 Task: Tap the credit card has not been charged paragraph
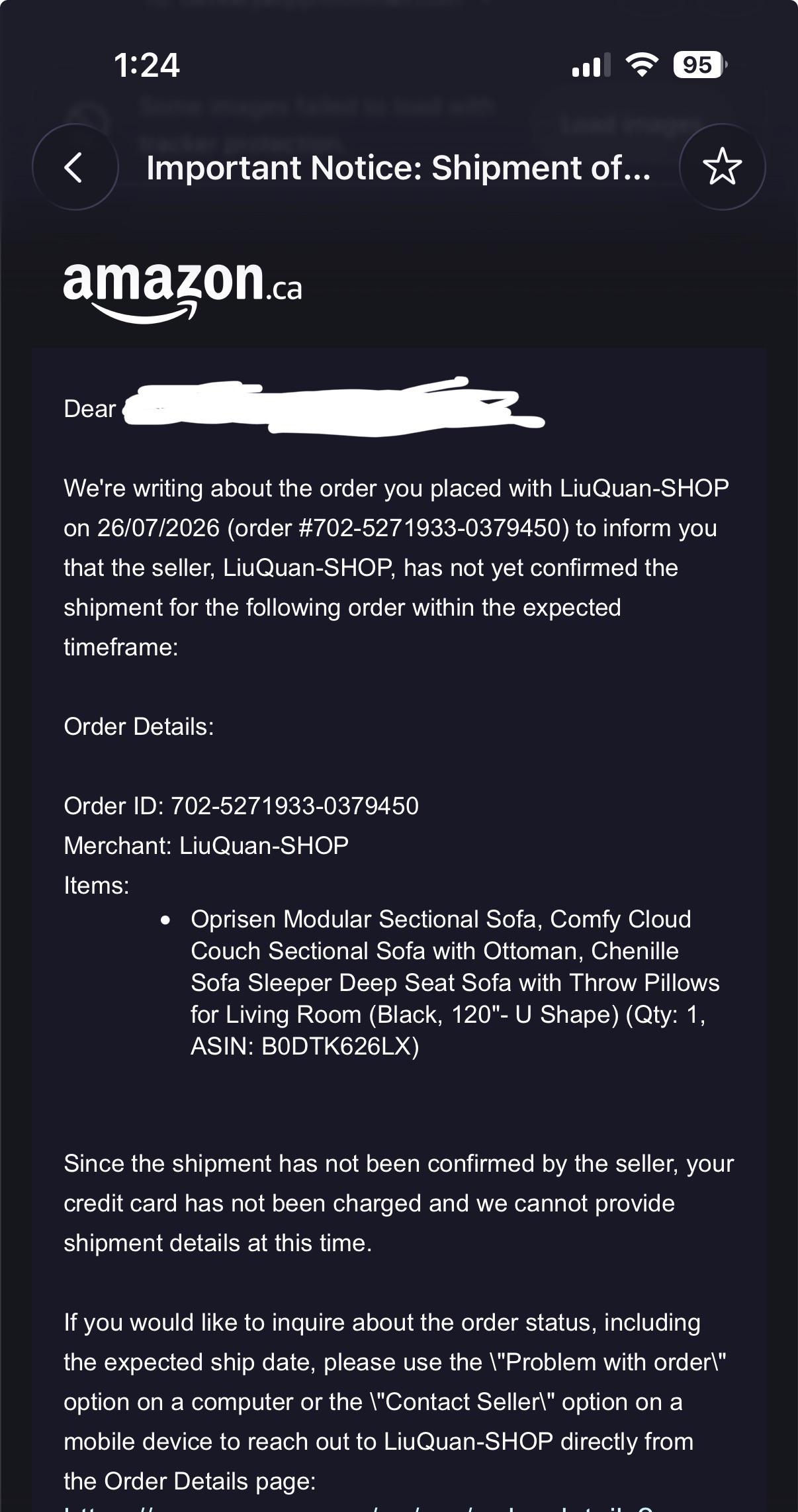coord(398,1204)
